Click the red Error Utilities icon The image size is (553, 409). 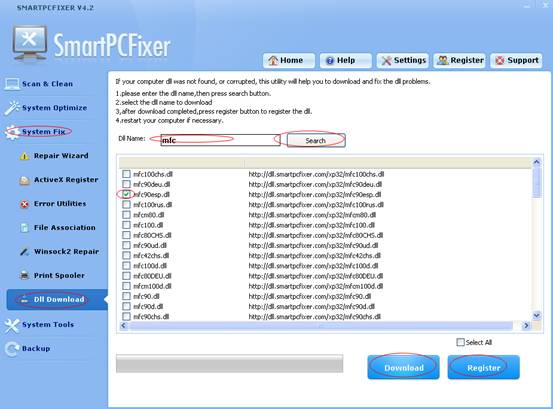pyautogui.click(x=24, y=204)
